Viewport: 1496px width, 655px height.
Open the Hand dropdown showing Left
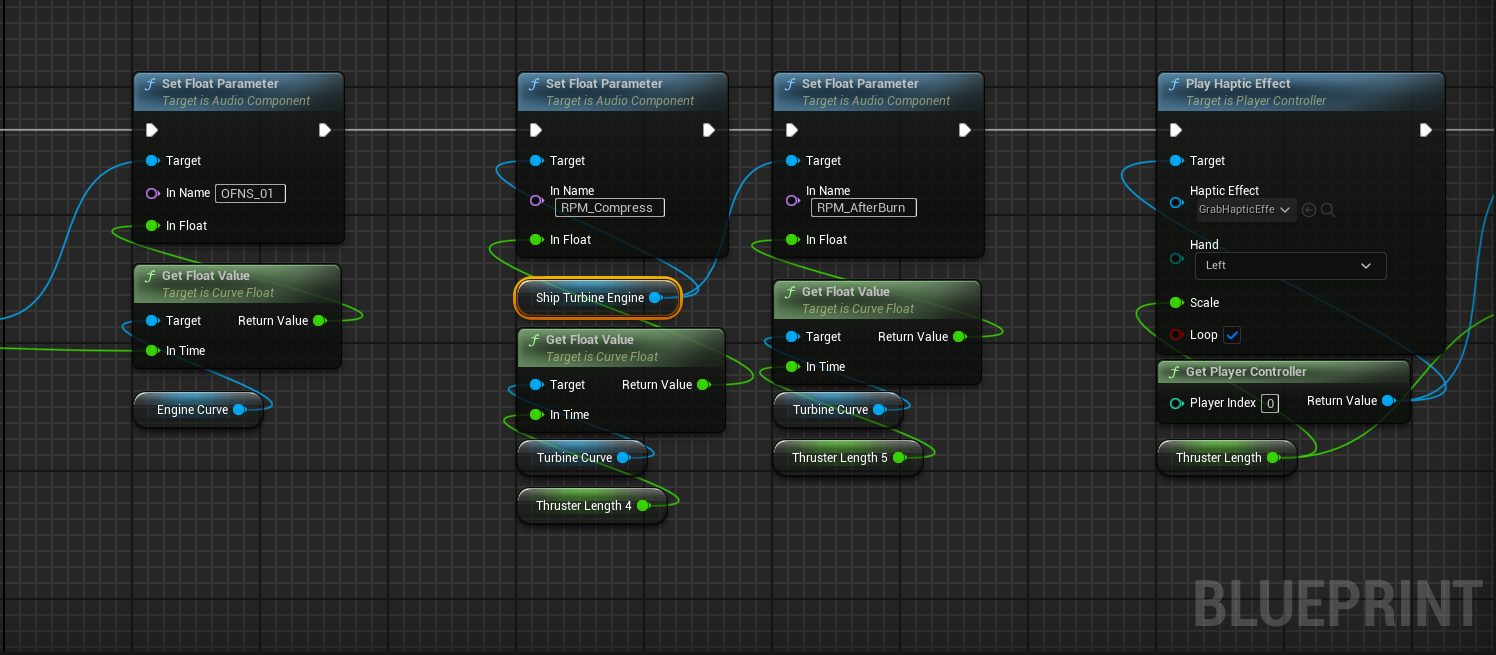click(x=1290, y=266)
